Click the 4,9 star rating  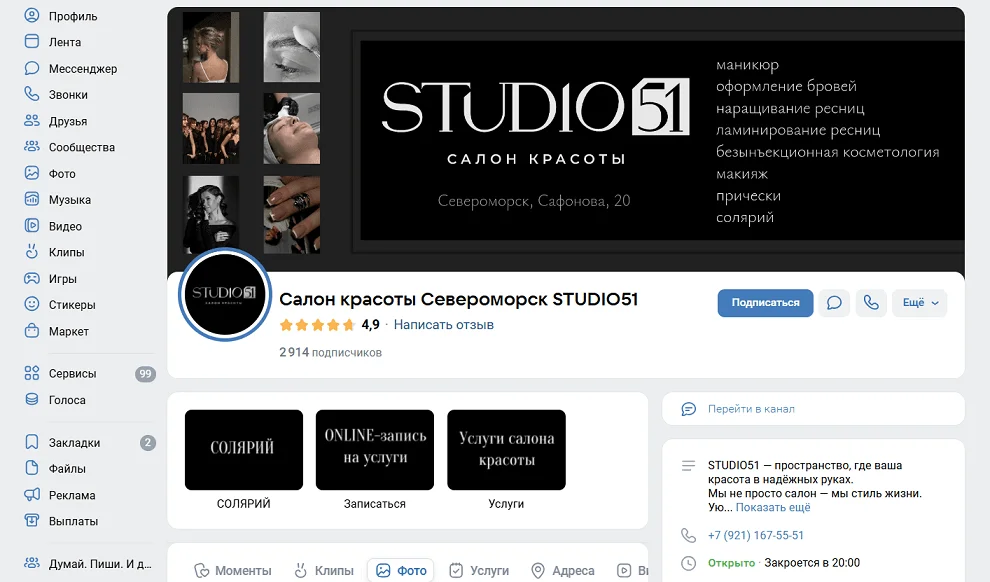(x=330, y=324)
